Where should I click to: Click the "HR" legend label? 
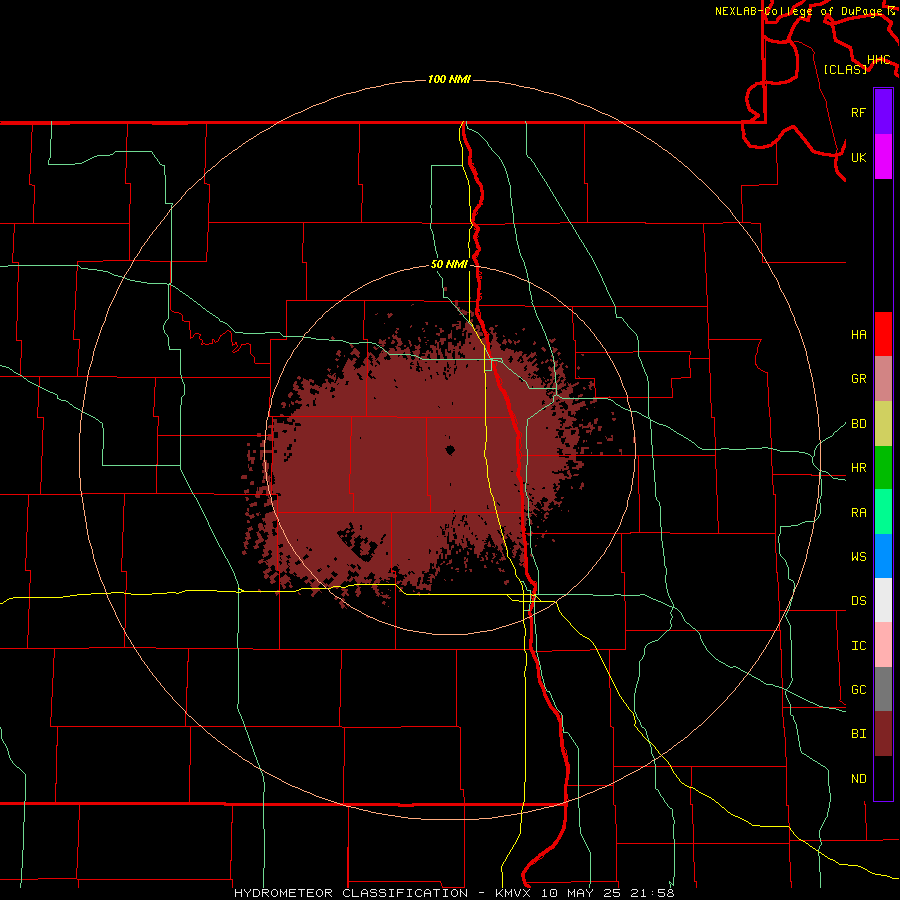pos(858,468)
